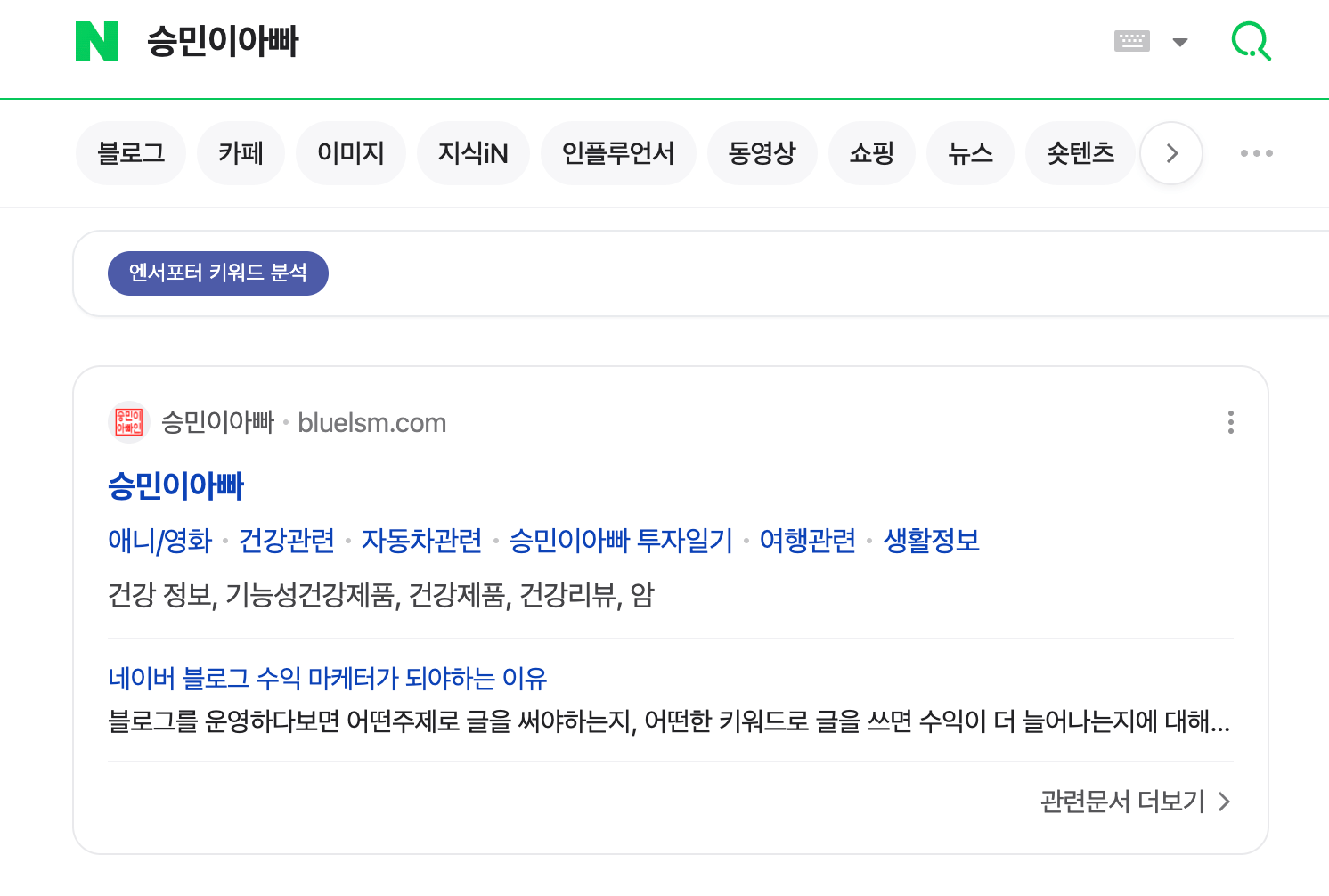The width and height of the screenshot is (1329, 896).
Task: Open the dropdown arrow beside the keyboard icon
Action: coord(1181,41)
